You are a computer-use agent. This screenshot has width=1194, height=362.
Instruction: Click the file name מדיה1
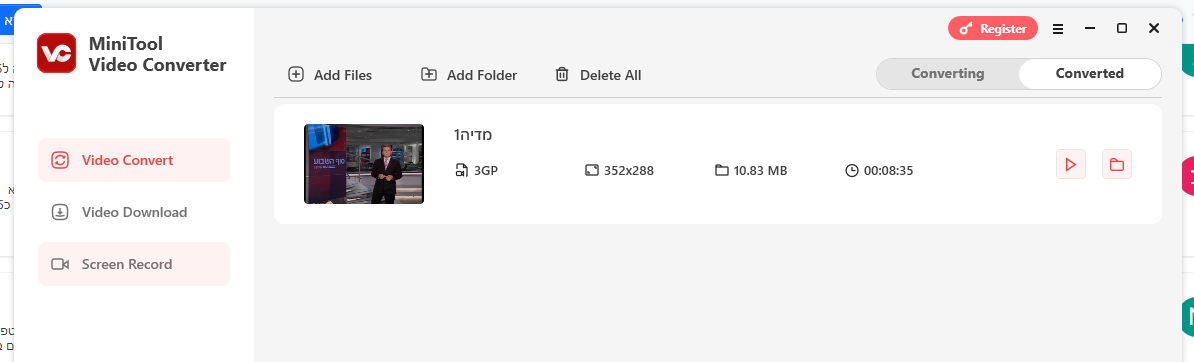coord(473,135)
